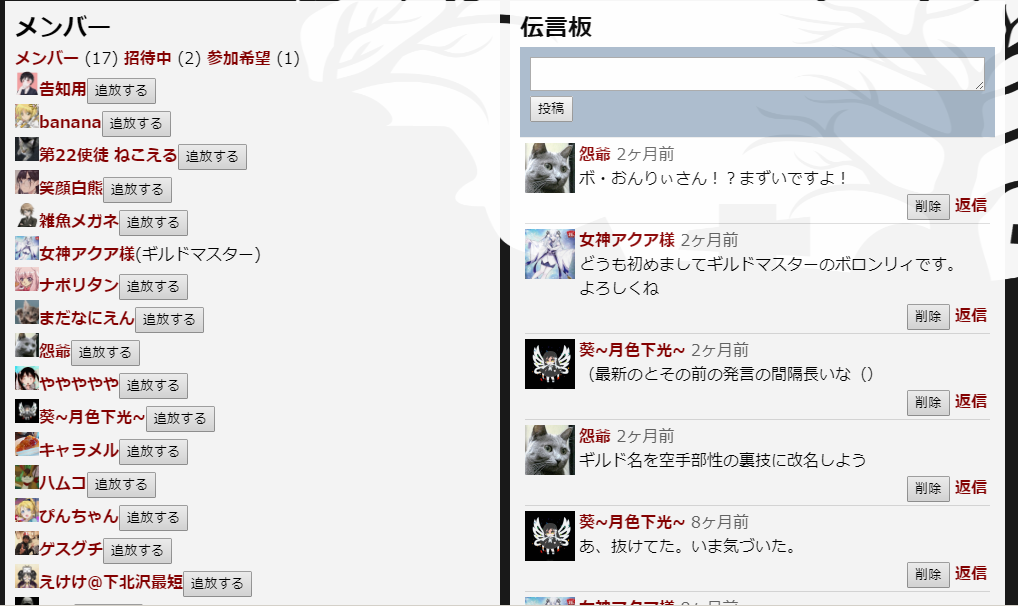Switch to the 参加希望 tab
The image size is (1018, 607).
point(239,58)
